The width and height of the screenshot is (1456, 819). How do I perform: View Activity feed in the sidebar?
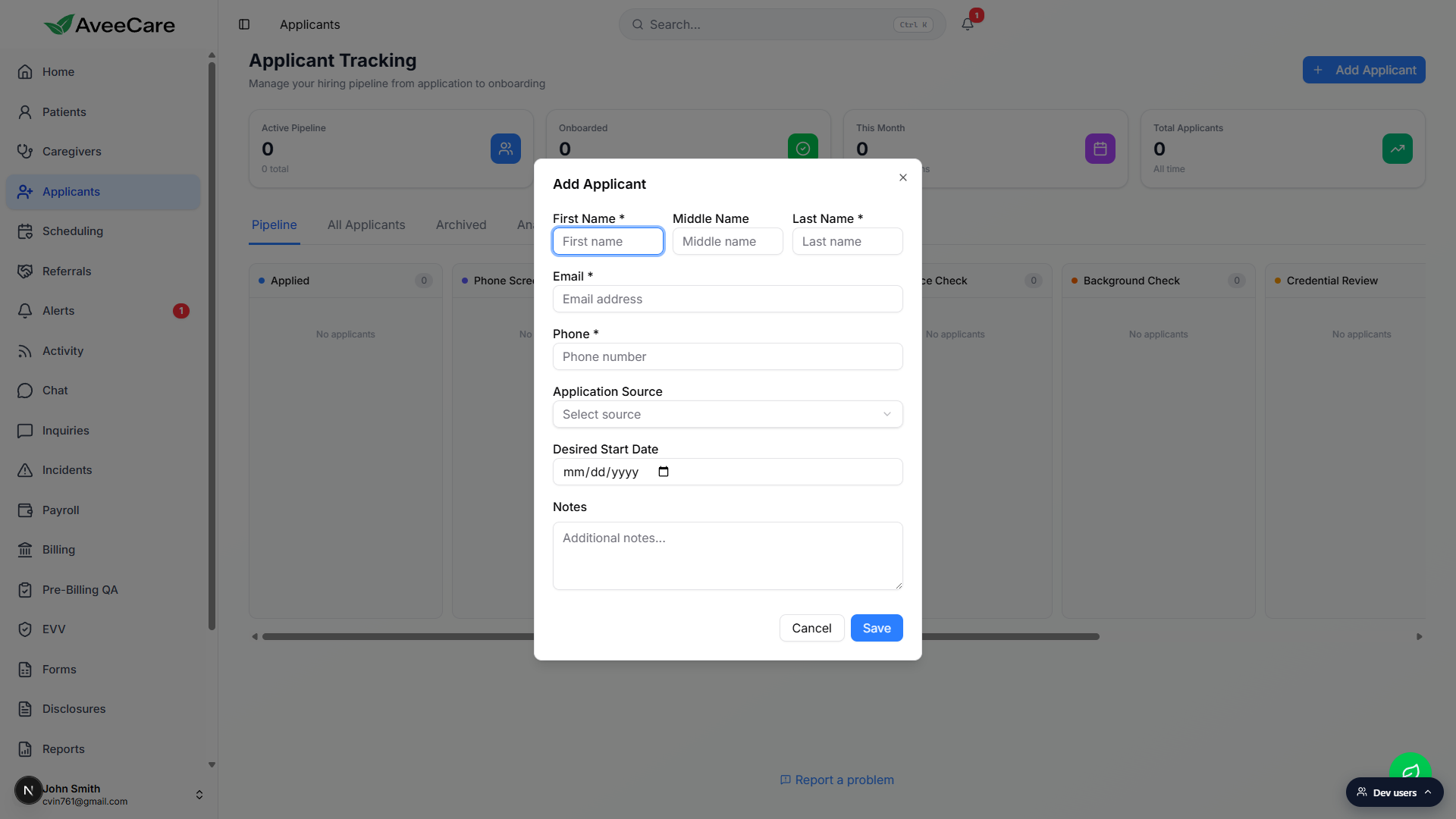point(102,351)
